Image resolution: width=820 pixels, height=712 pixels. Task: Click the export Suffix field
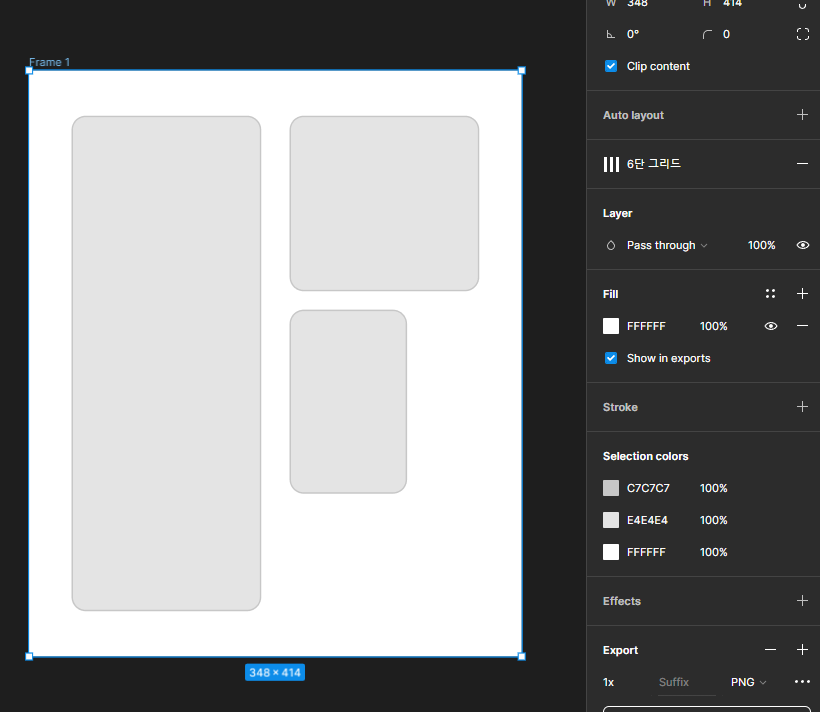[687, 682]
